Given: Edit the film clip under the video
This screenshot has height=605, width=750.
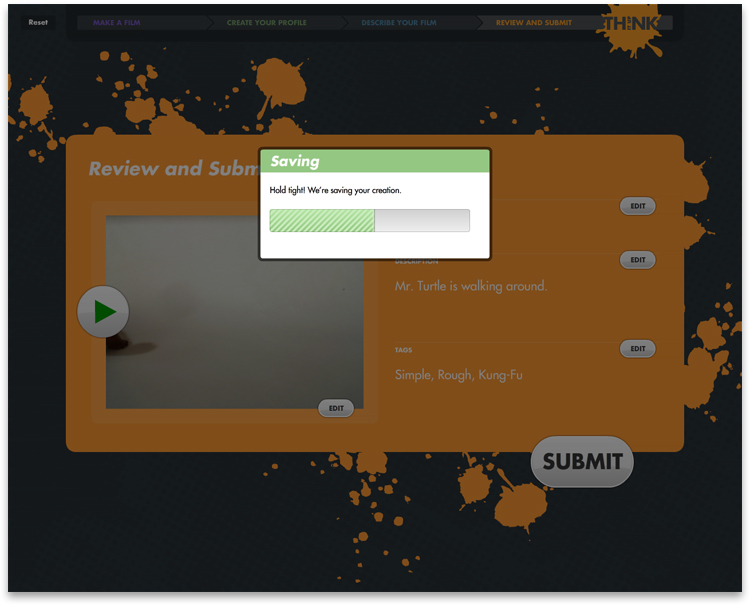Looking at the screenshot, I should tap(336, 408).
